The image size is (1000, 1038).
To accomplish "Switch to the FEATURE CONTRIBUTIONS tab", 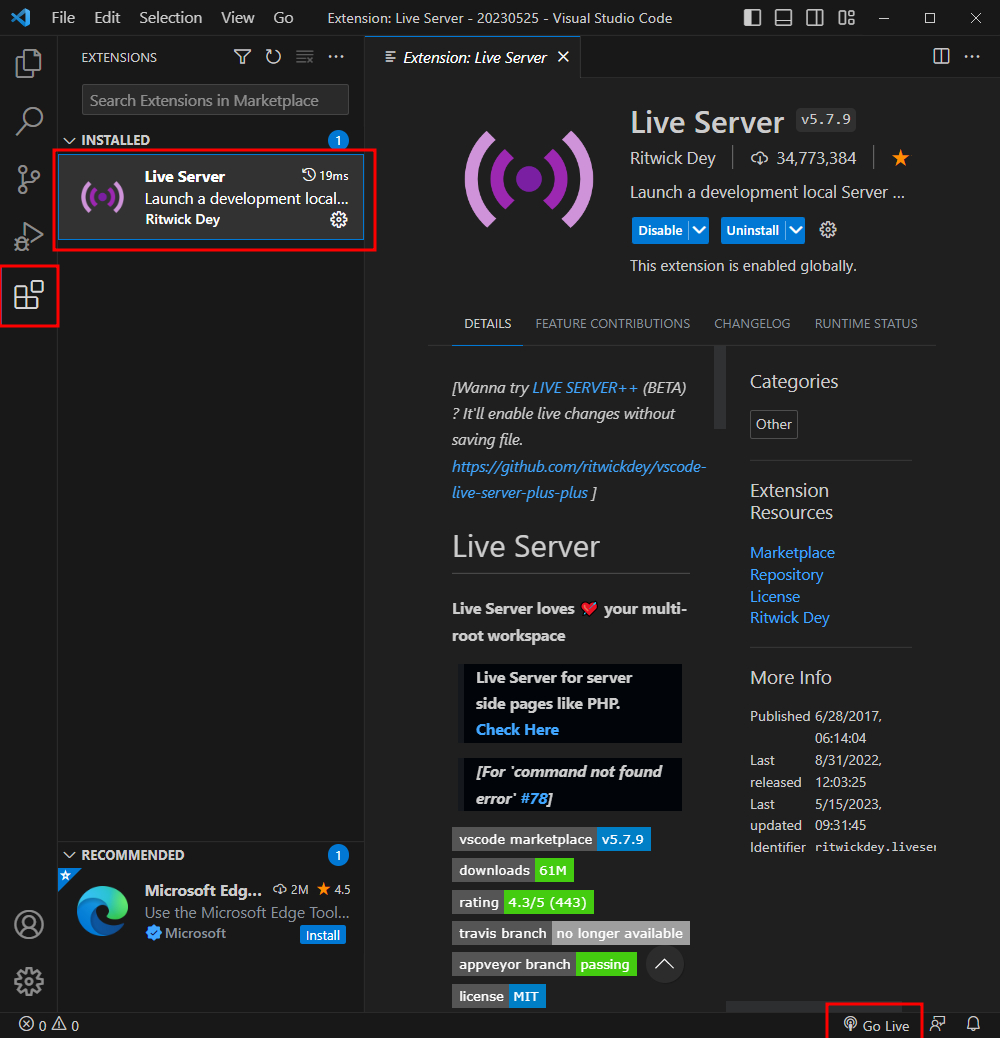I will pyautogui.click(x=612, y=324).
